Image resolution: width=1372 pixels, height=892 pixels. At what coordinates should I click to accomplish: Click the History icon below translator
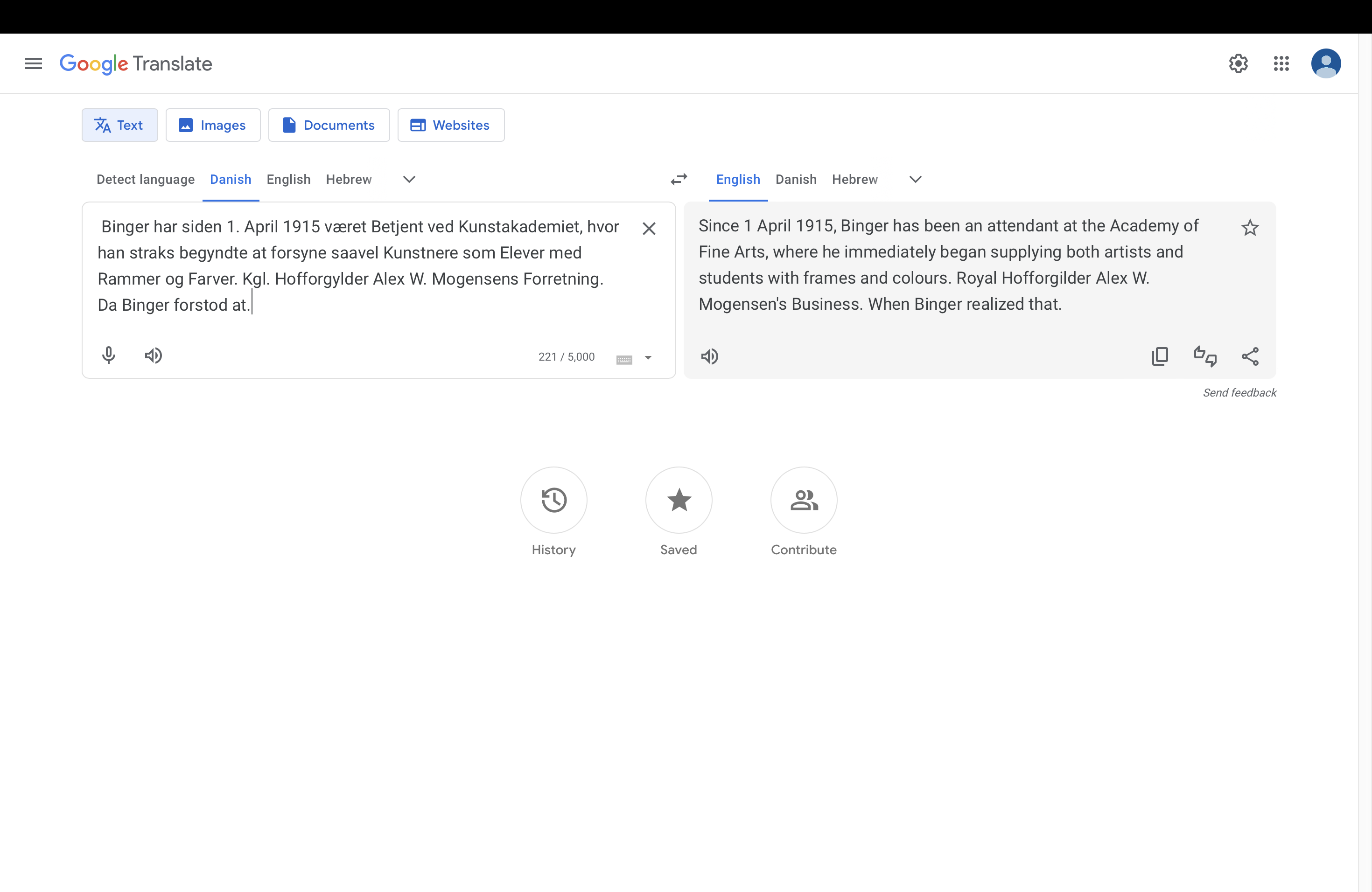pos(554,499)
